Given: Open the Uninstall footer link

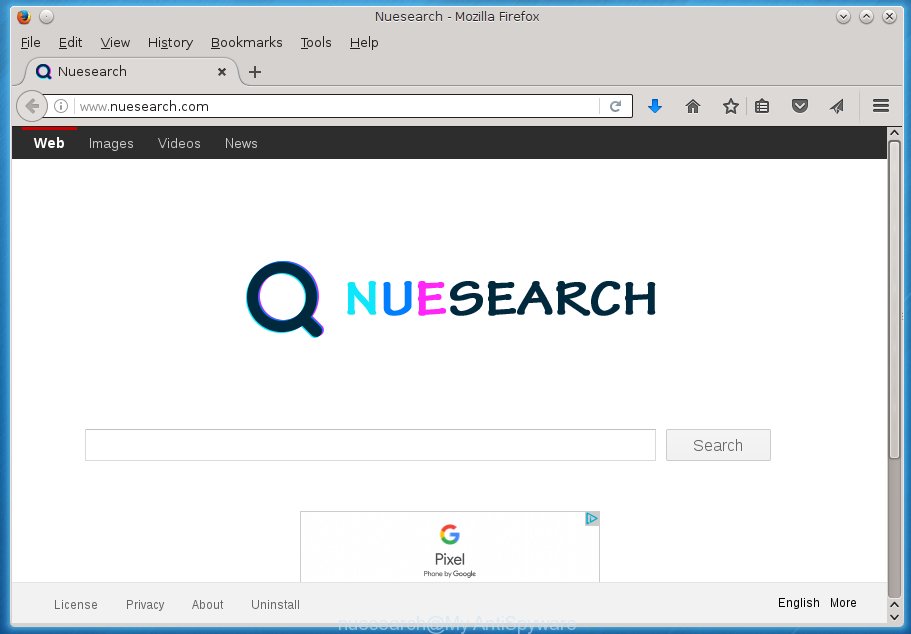Looking at the screenshot, I should click(x=275, y=604).
